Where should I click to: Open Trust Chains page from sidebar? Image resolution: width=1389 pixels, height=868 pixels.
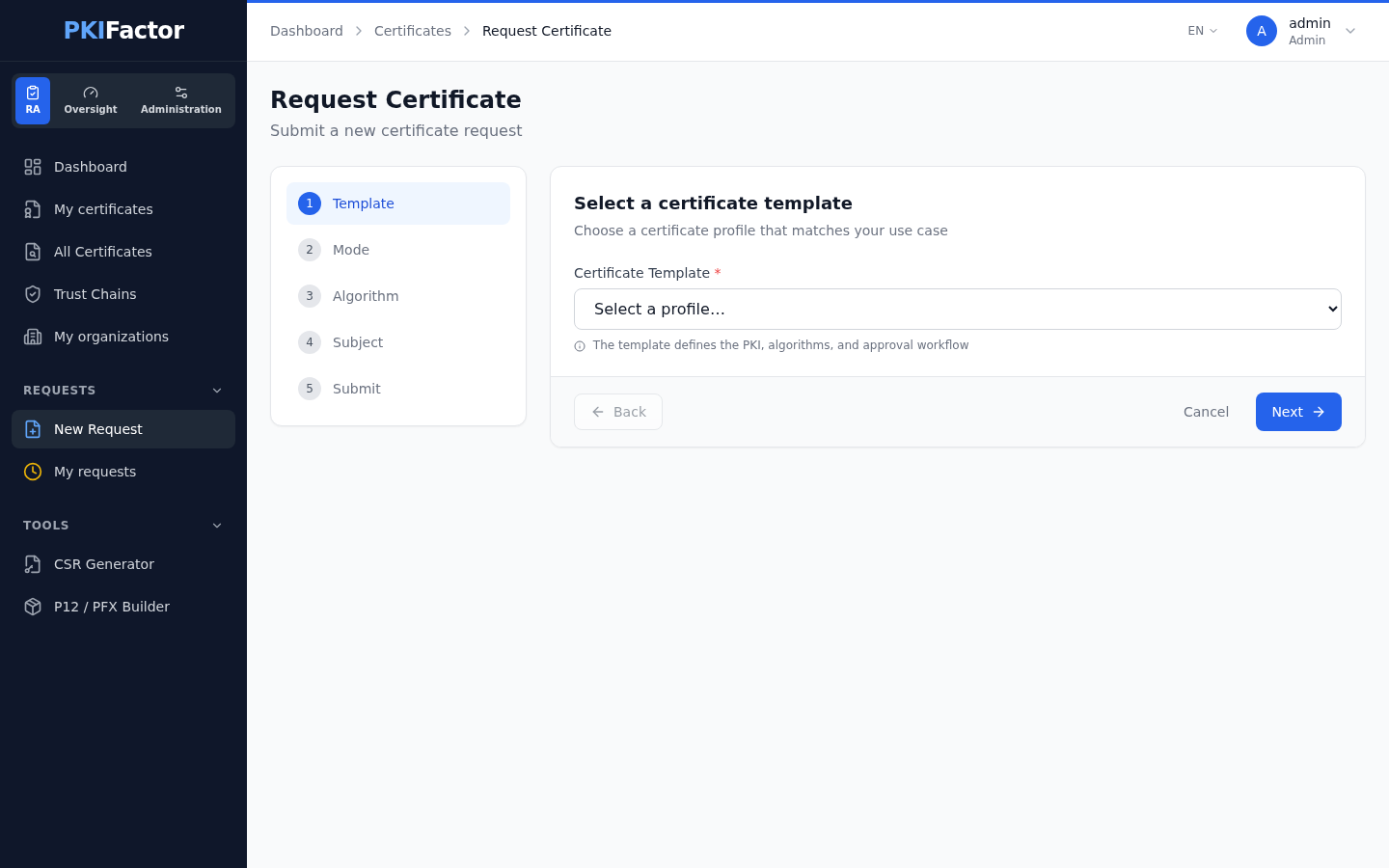[x=123, y=294]
